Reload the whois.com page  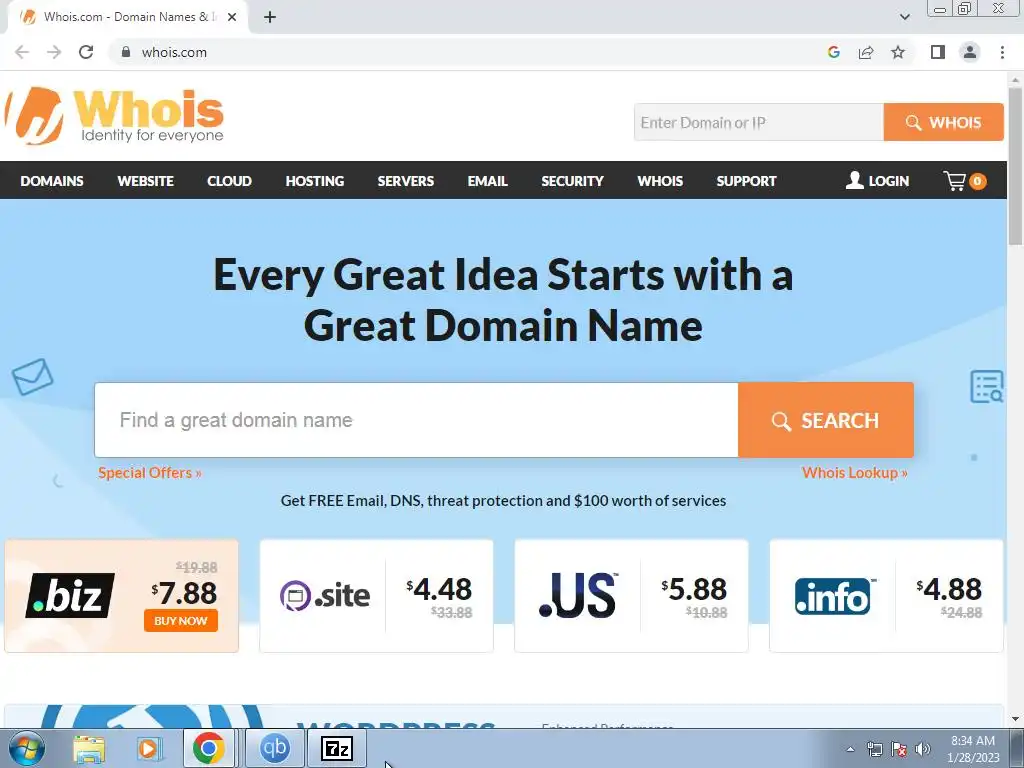(86, 52)
